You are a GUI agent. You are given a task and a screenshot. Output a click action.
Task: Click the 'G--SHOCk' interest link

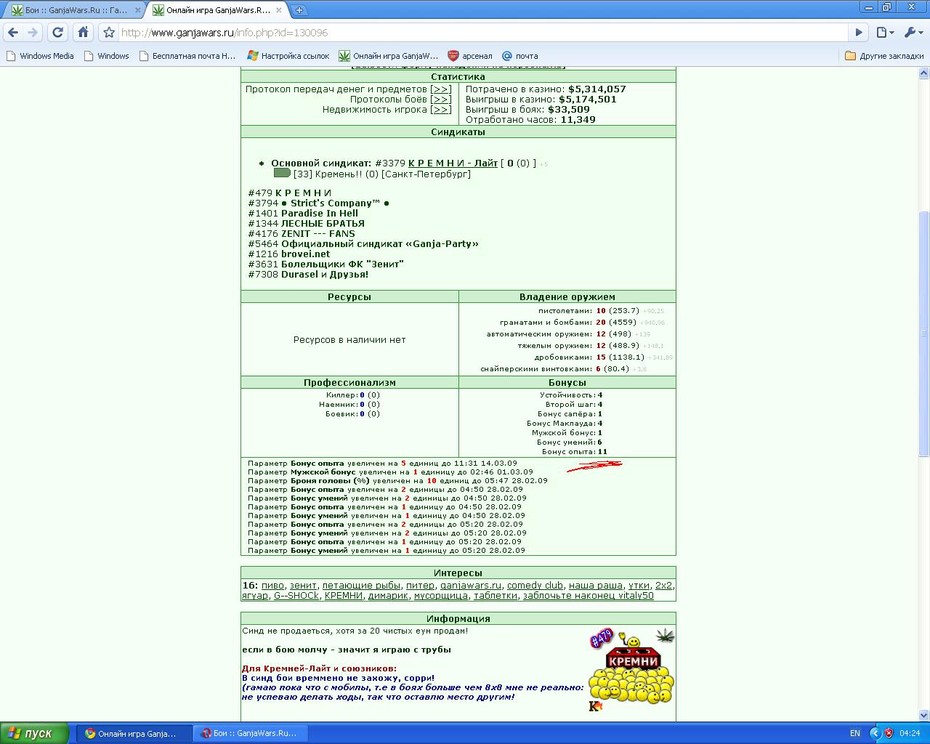(x=296, y=596)
